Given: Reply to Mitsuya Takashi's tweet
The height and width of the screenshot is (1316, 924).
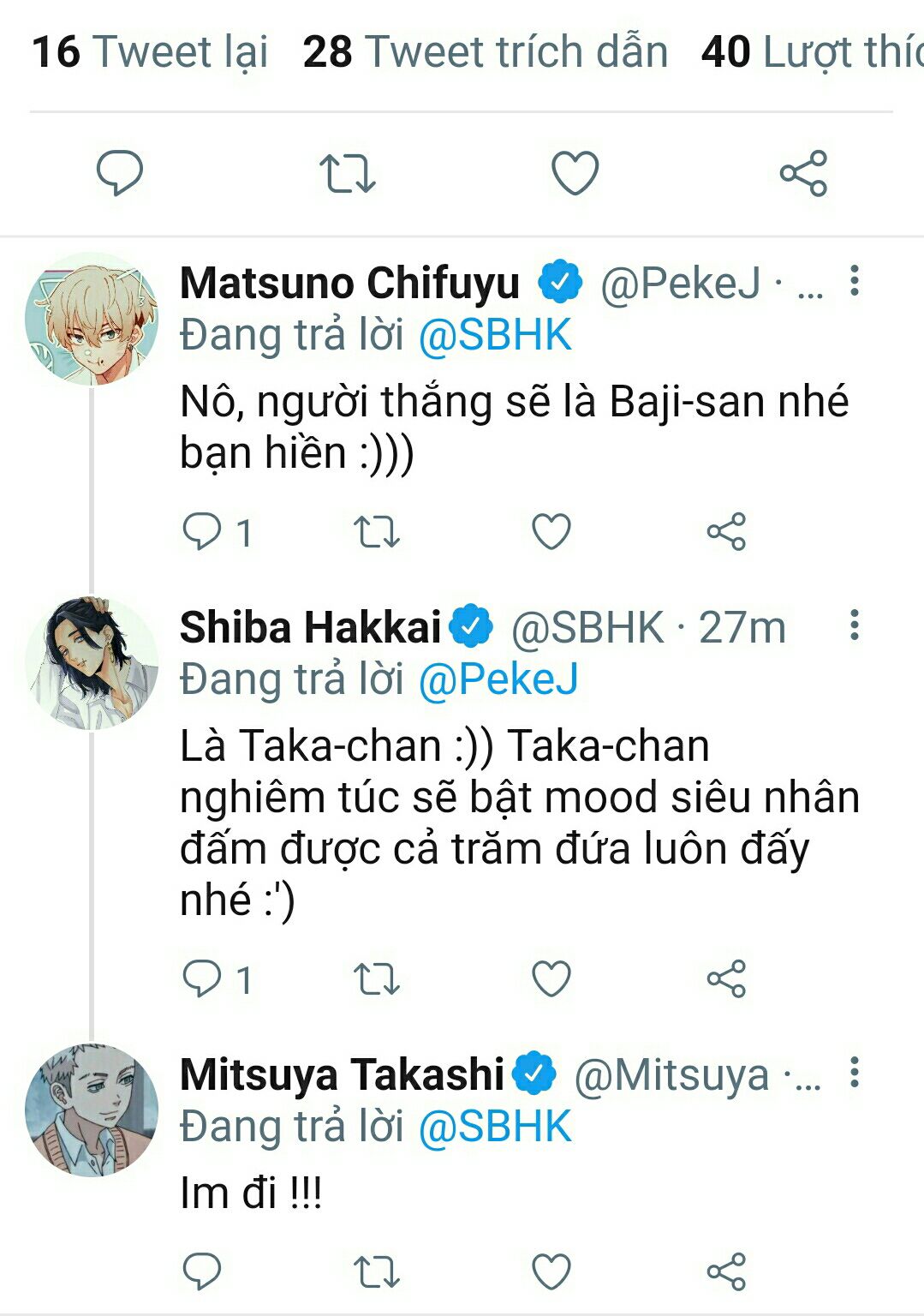Looking at the screenshot, I should pyautogui.click(x=202, y=1271).
